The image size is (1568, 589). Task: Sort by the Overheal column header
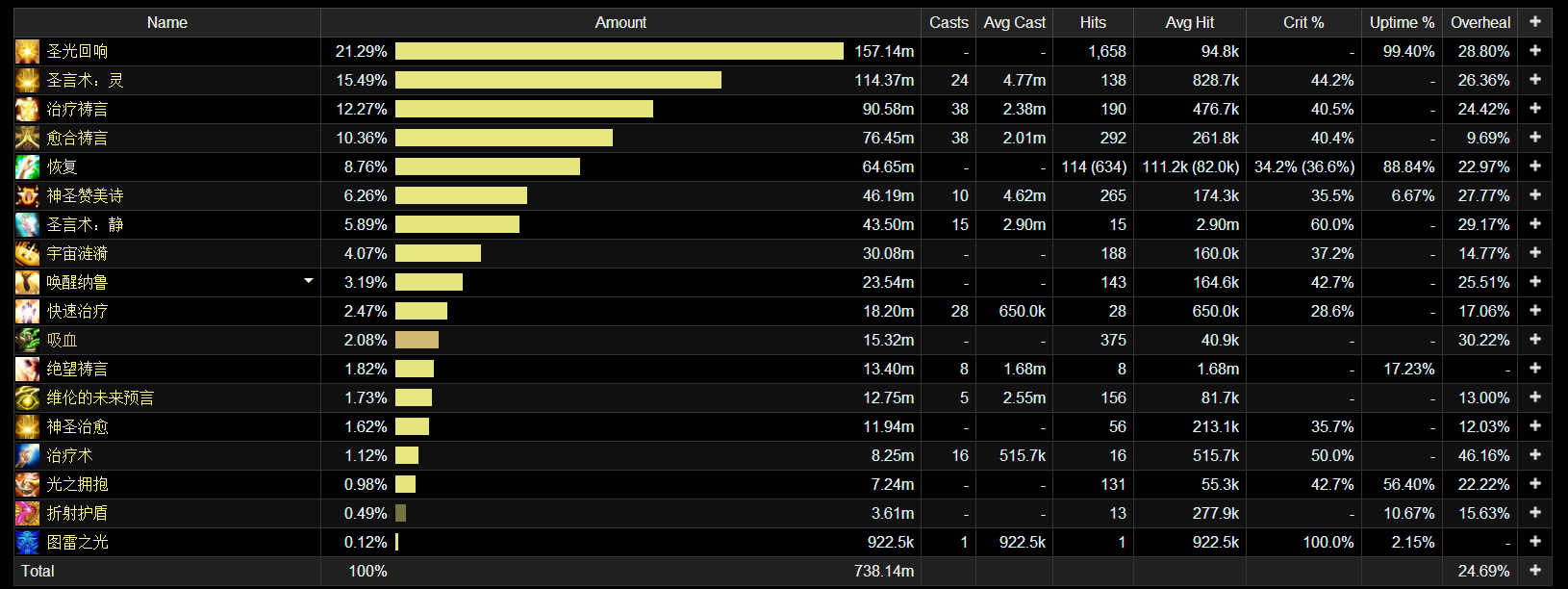point(1479,22)
